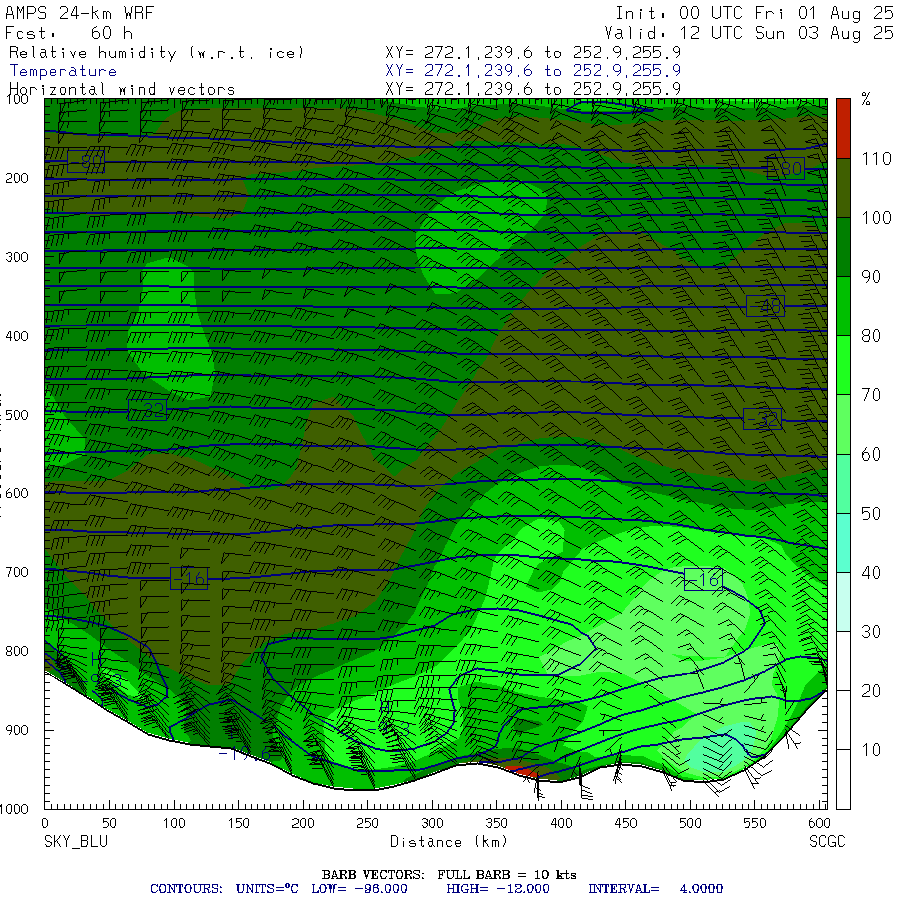Select the pale cyan 30–40 percent color segment
This screenshot has height=900, width=900.
point(843,602)
